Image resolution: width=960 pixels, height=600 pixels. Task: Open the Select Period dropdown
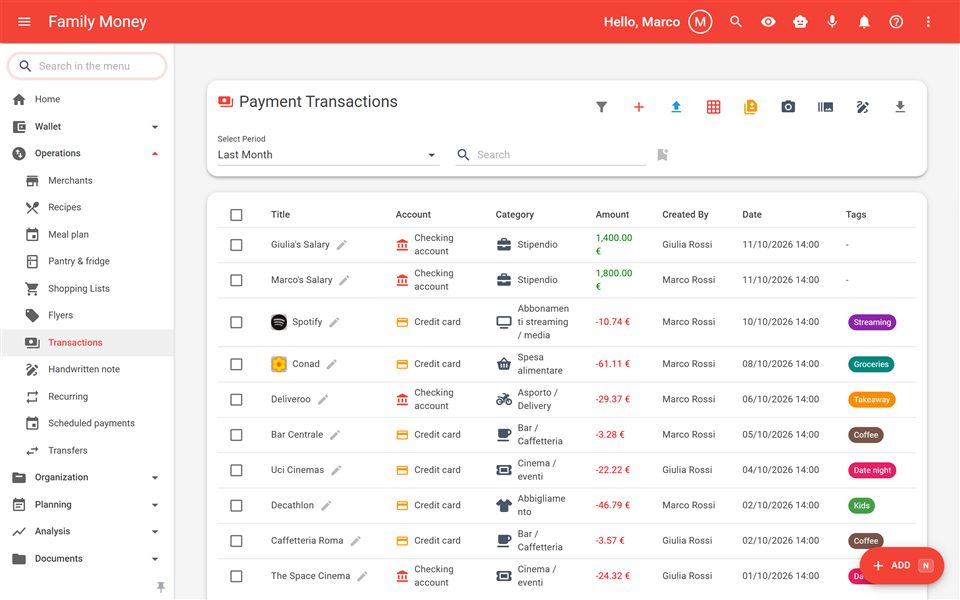point(328,155)
